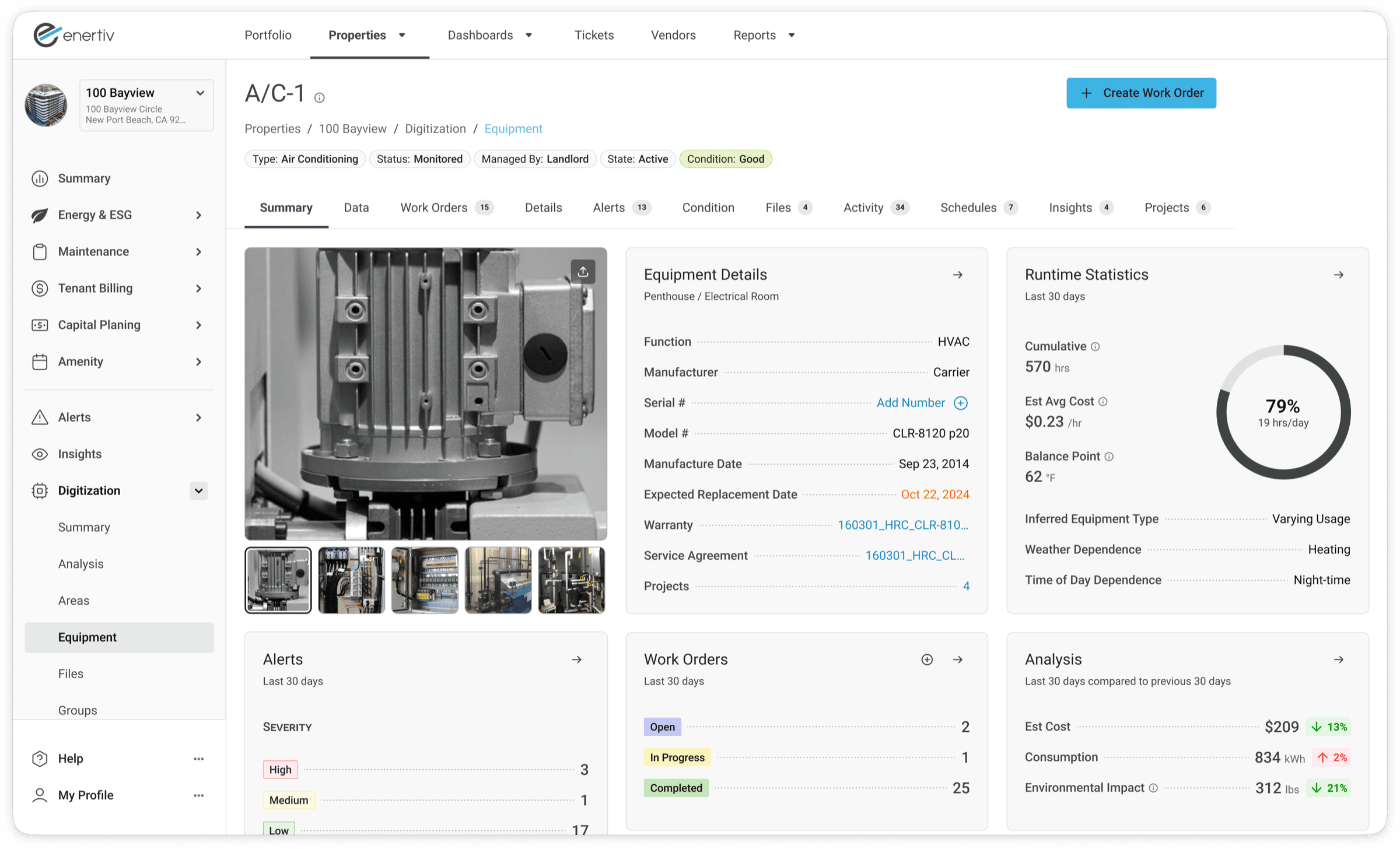Click the Add Number link
The height and width of the screenshot is (849, 1400).
coord(911,403)
